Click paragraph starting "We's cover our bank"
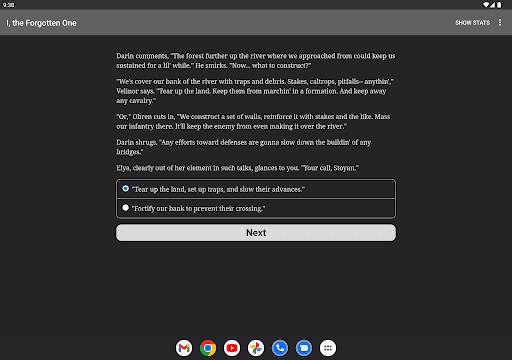Screen dimensions: 512x360 coord(255,91)
